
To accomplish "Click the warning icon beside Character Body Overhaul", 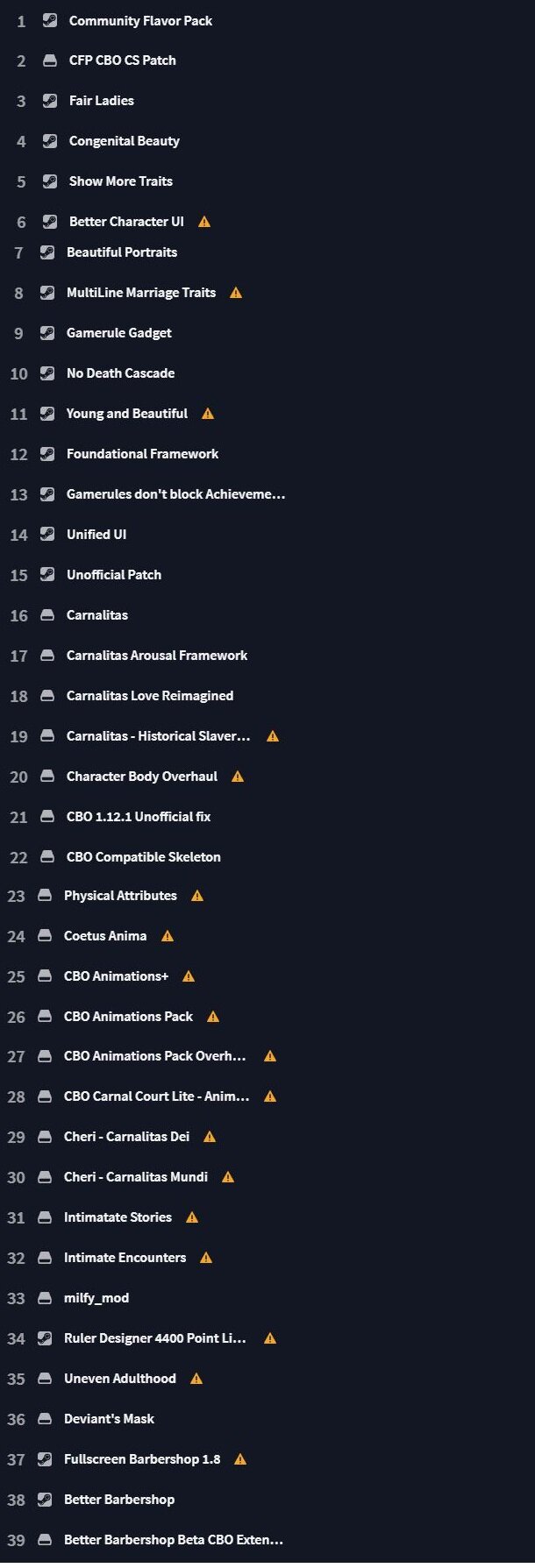I will pos(237,776).
